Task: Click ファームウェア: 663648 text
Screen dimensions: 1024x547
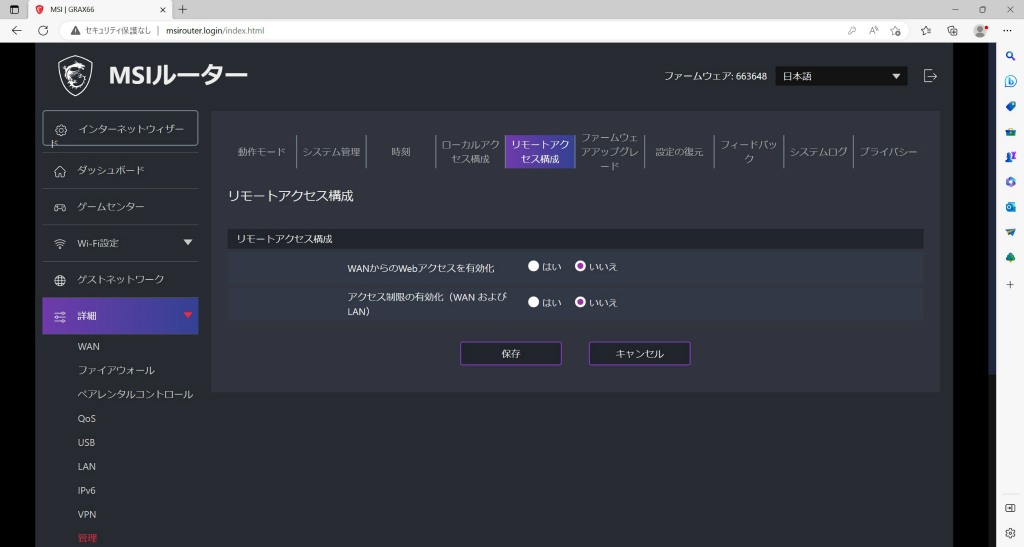Action: pos(715,76)
